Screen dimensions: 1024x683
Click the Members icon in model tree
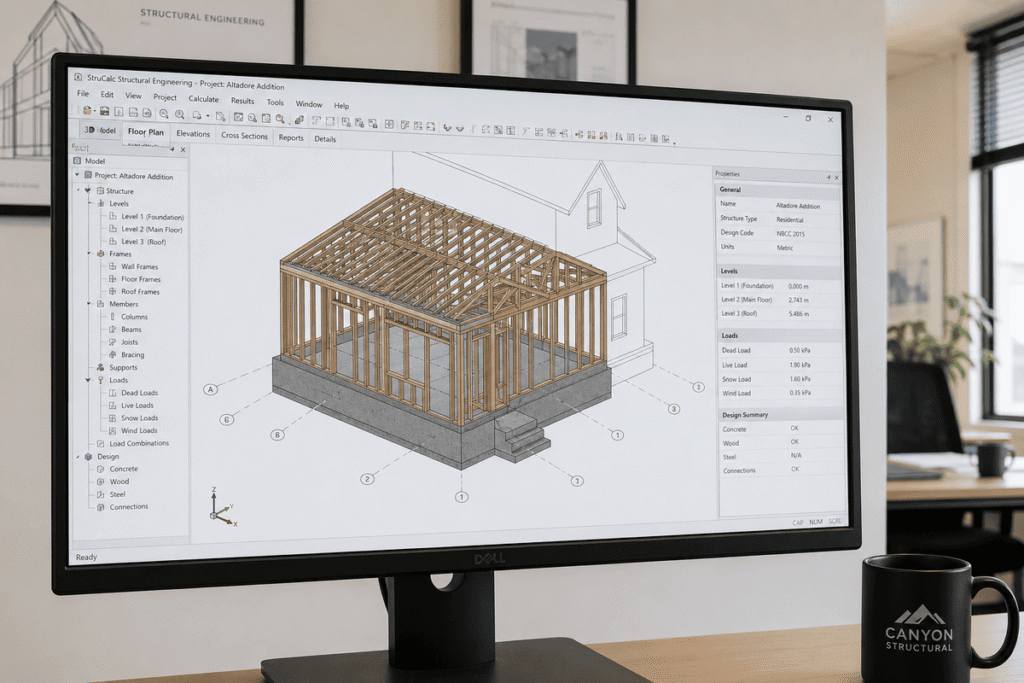(x=101, y=304)
